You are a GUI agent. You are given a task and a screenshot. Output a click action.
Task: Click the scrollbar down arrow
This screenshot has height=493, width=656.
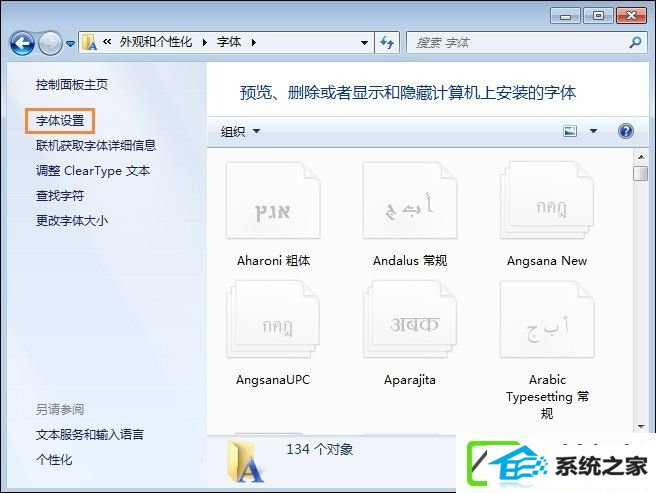641,426
